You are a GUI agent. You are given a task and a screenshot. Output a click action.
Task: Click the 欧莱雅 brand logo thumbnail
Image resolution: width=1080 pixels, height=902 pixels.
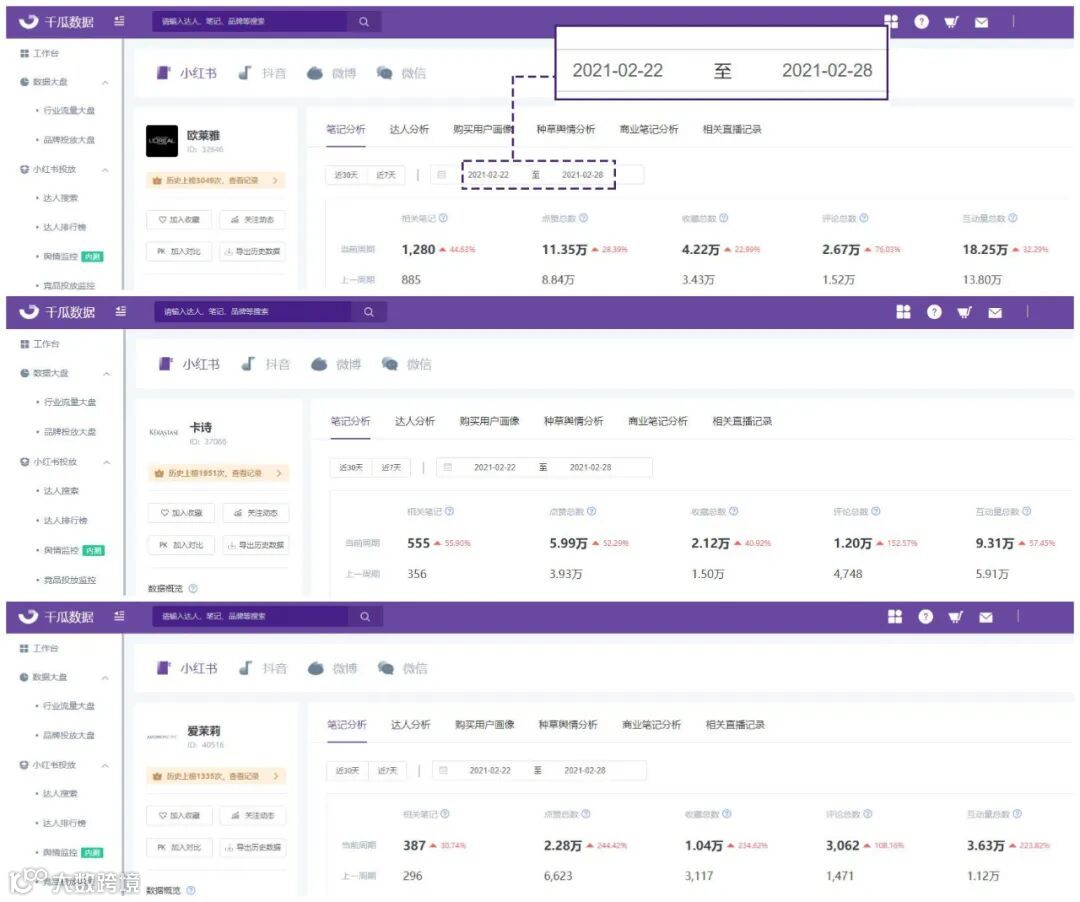point(162,140)
